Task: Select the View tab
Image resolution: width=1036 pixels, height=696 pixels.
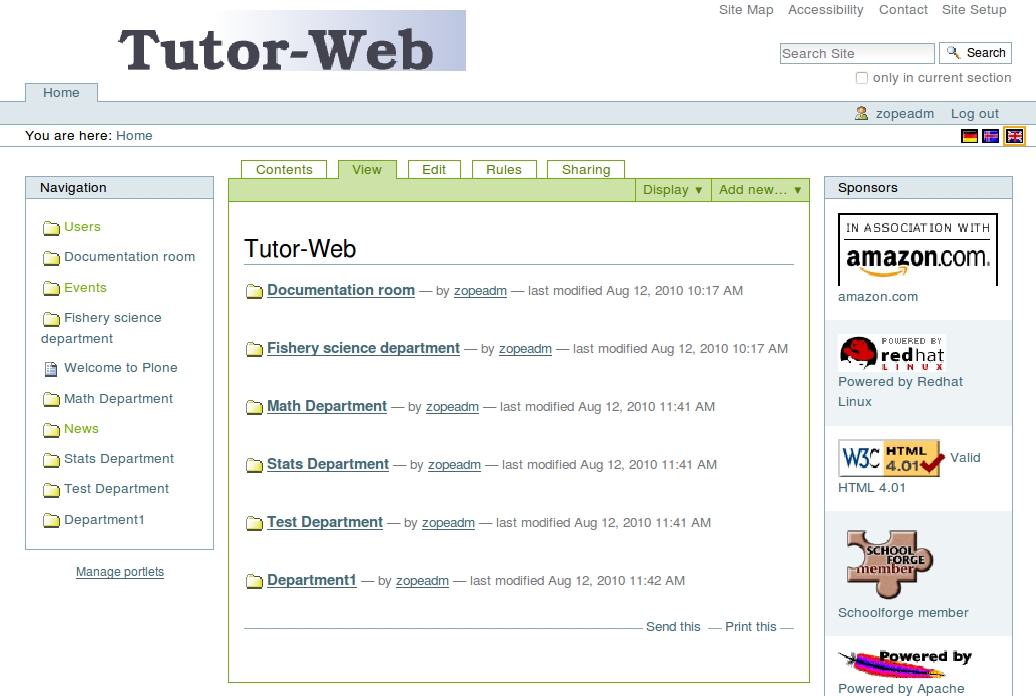Action: point(367,170)
